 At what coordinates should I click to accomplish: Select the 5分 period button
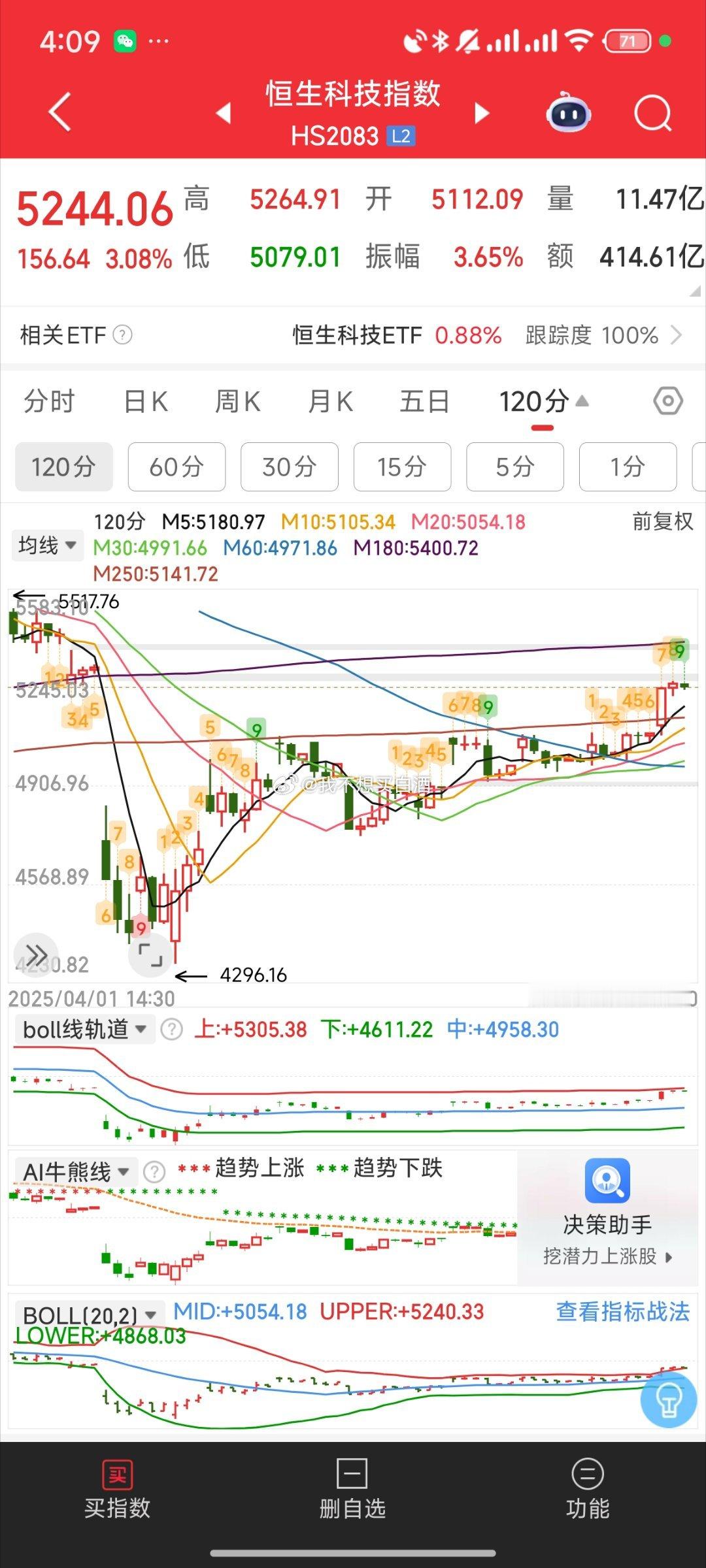[515, 466]
